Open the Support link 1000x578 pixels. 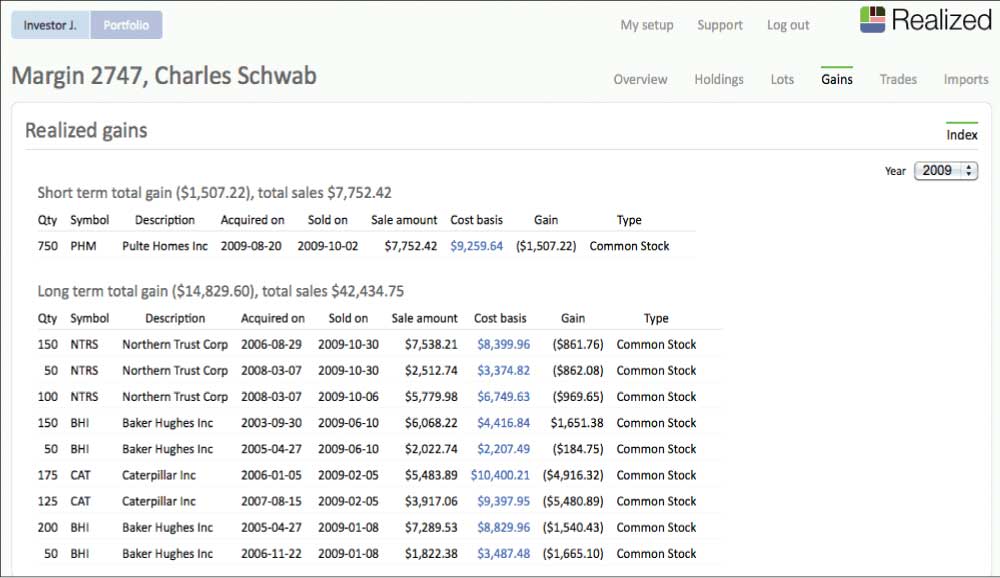tap(720, 25)
